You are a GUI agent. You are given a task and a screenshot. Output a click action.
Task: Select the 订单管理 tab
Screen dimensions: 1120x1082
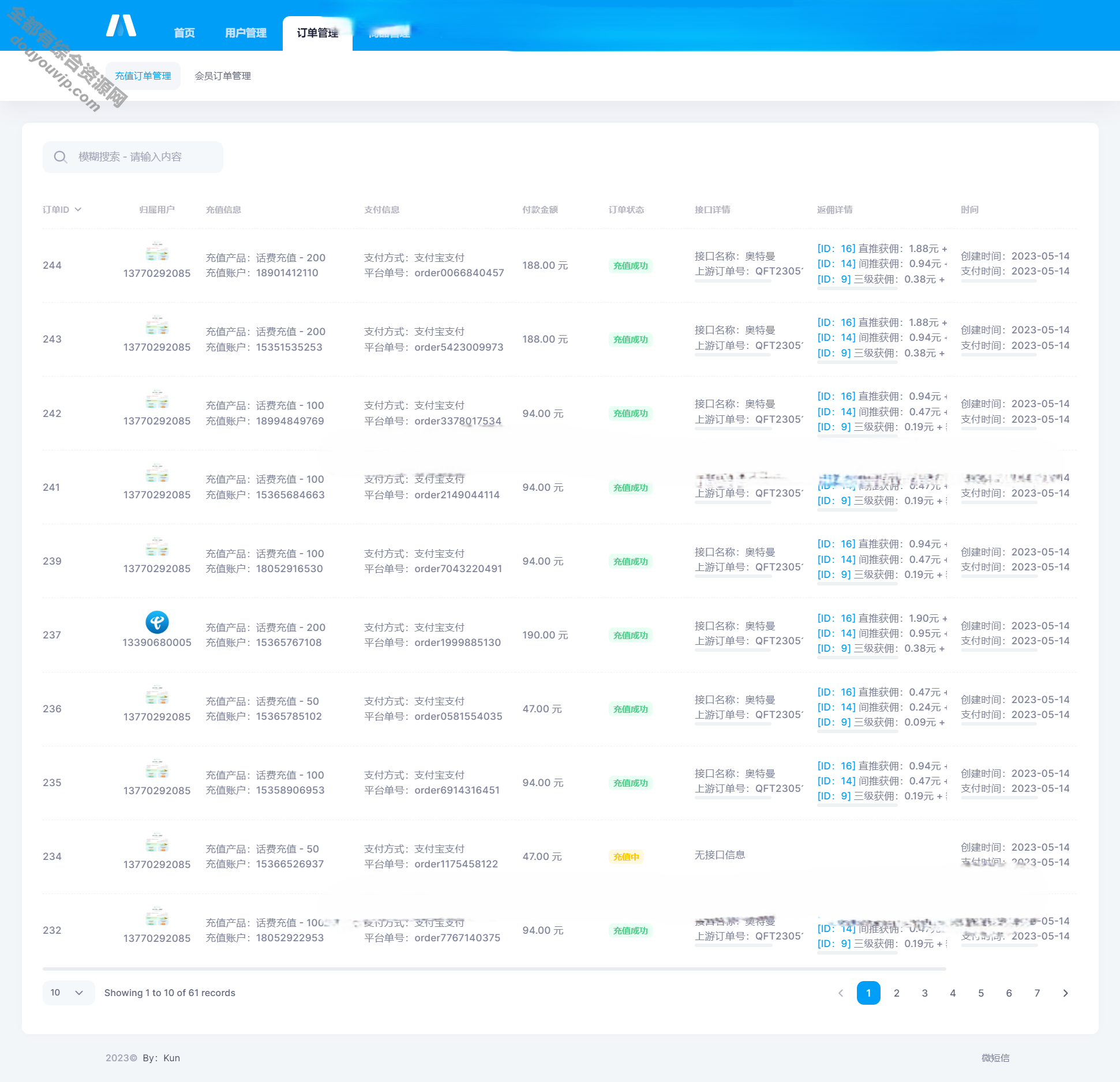click(x=317, y=33)
